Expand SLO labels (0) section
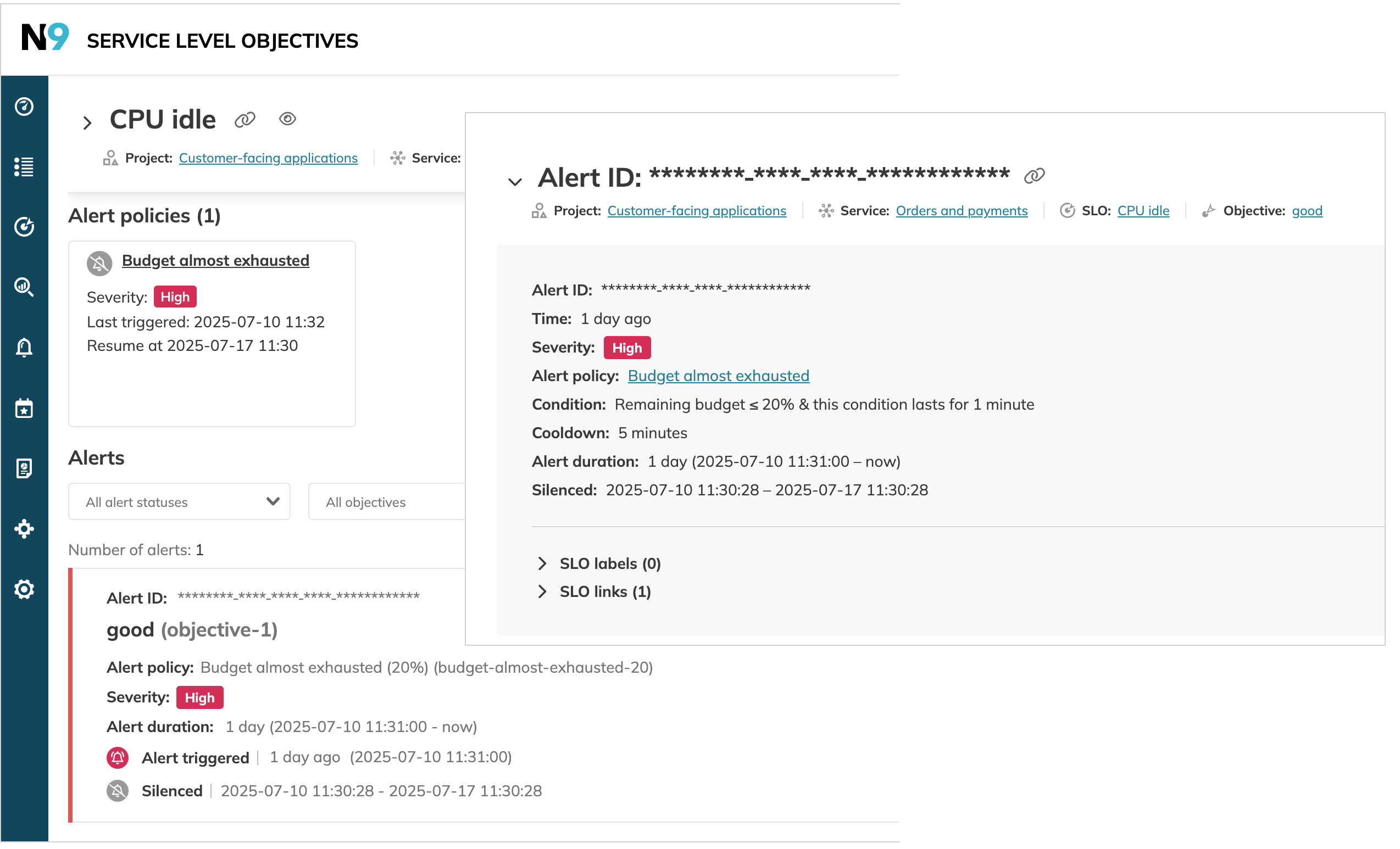This screenshot has width=1400, height=849. coord(599,563)
